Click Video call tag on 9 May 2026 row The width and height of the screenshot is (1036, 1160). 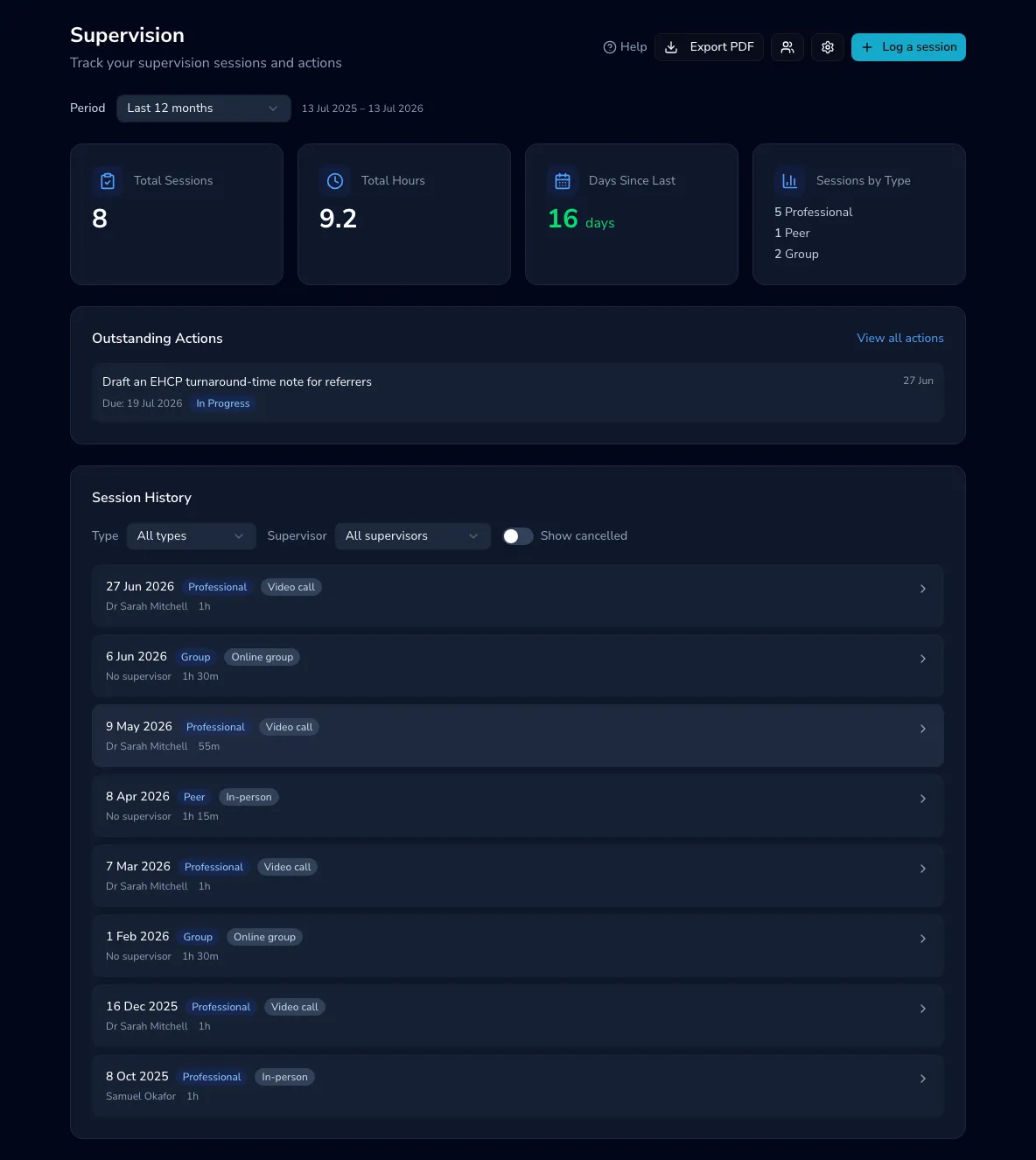point(289,727)
